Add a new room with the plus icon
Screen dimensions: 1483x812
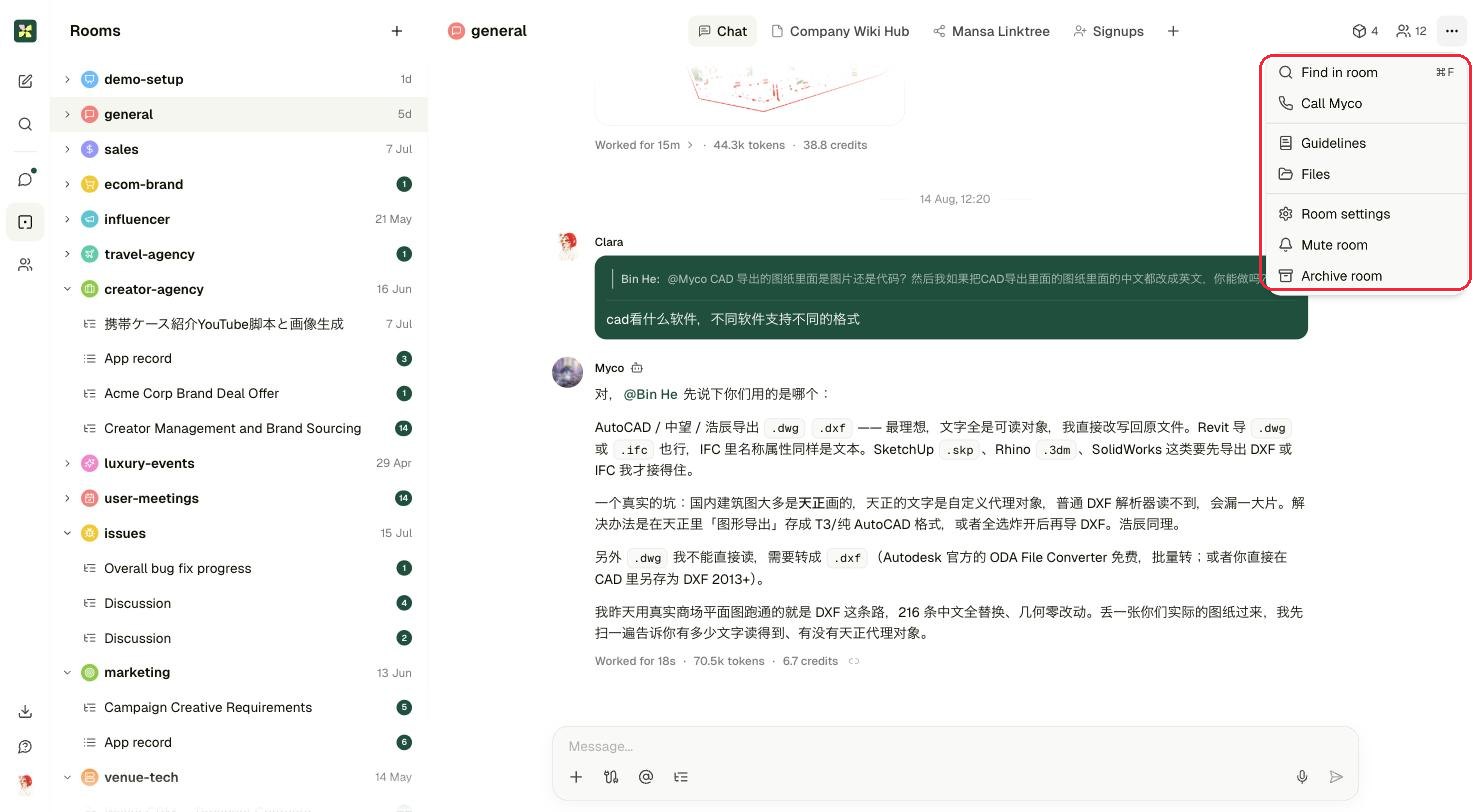396,31
